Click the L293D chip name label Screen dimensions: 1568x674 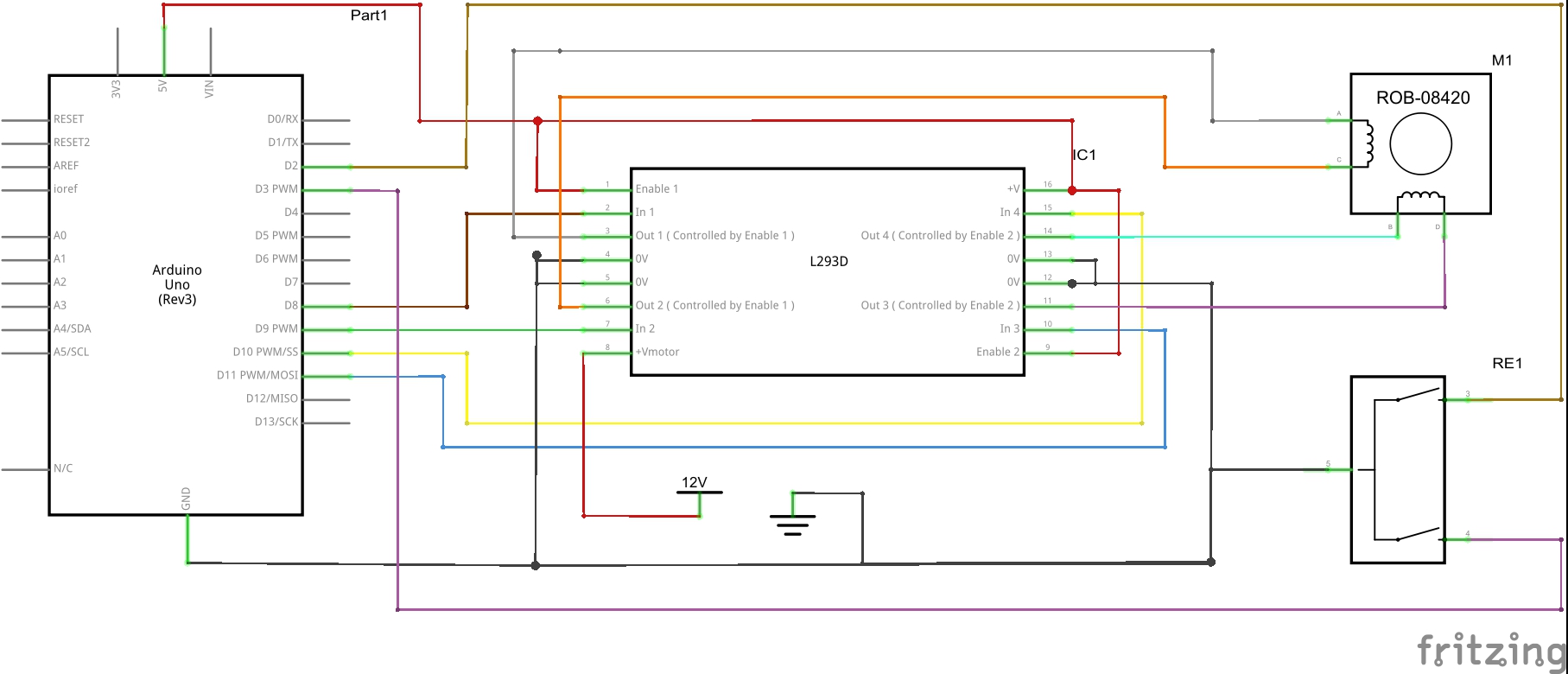coord(828,261)
